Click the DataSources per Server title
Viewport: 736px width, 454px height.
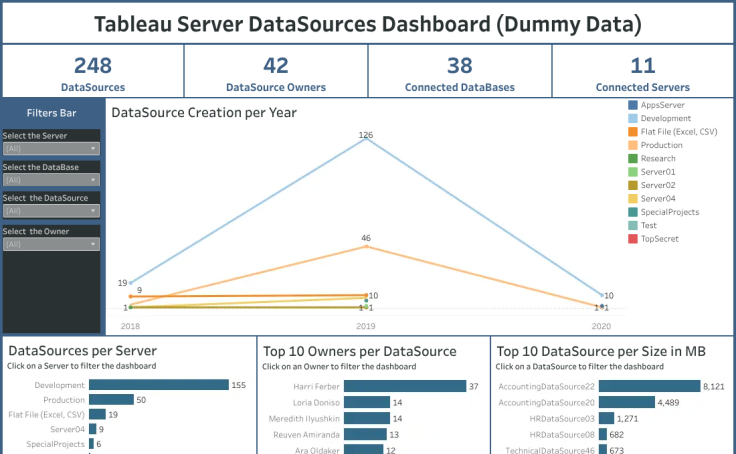(83, 351)
